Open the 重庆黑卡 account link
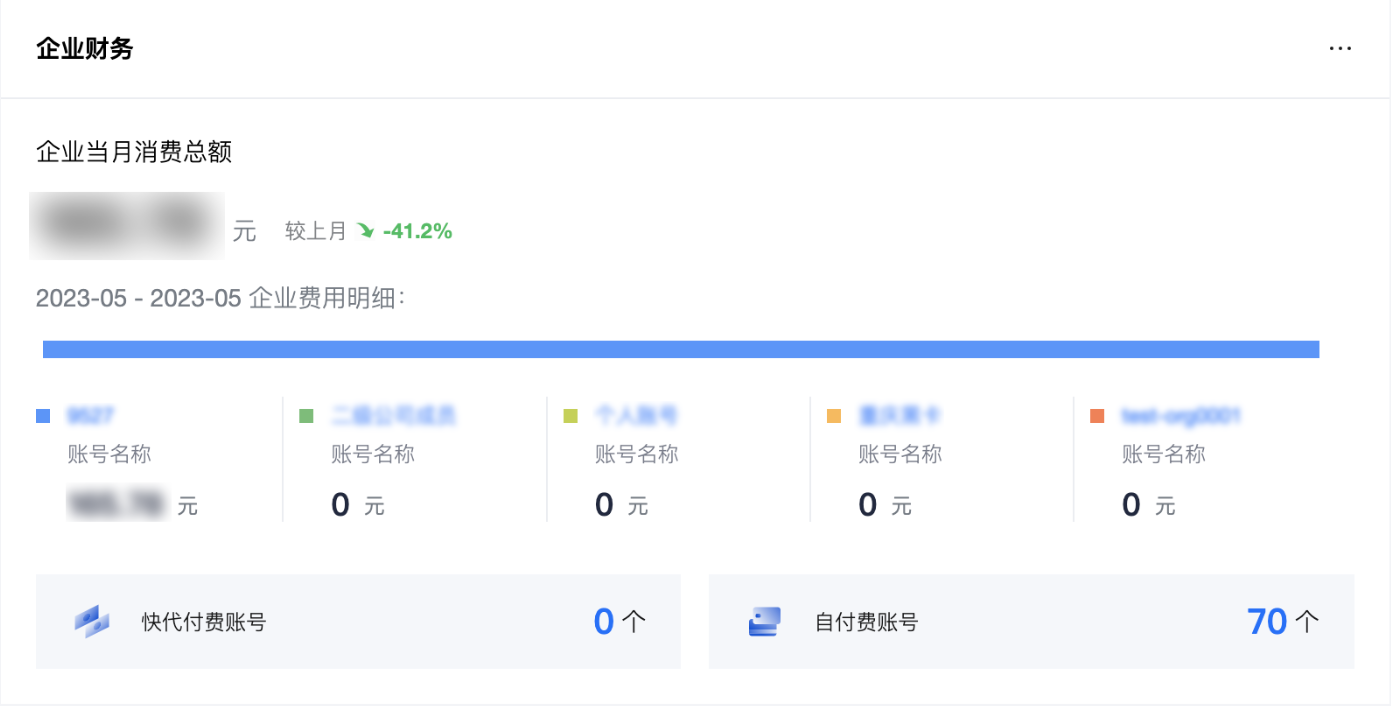 899,416
